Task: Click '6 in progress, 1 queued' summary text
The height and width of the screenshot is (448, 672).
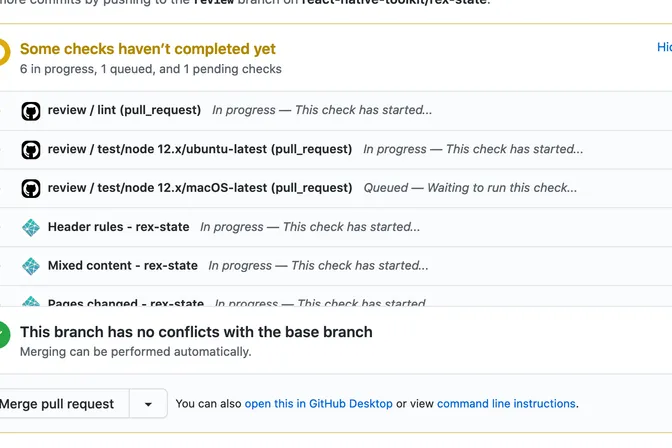Action: (x=150, y=69)
